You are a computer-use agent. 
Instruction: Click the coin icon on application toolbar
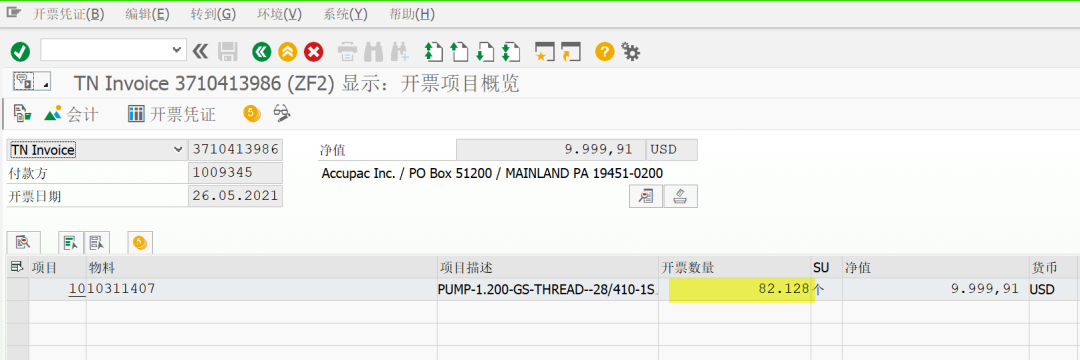251,114
